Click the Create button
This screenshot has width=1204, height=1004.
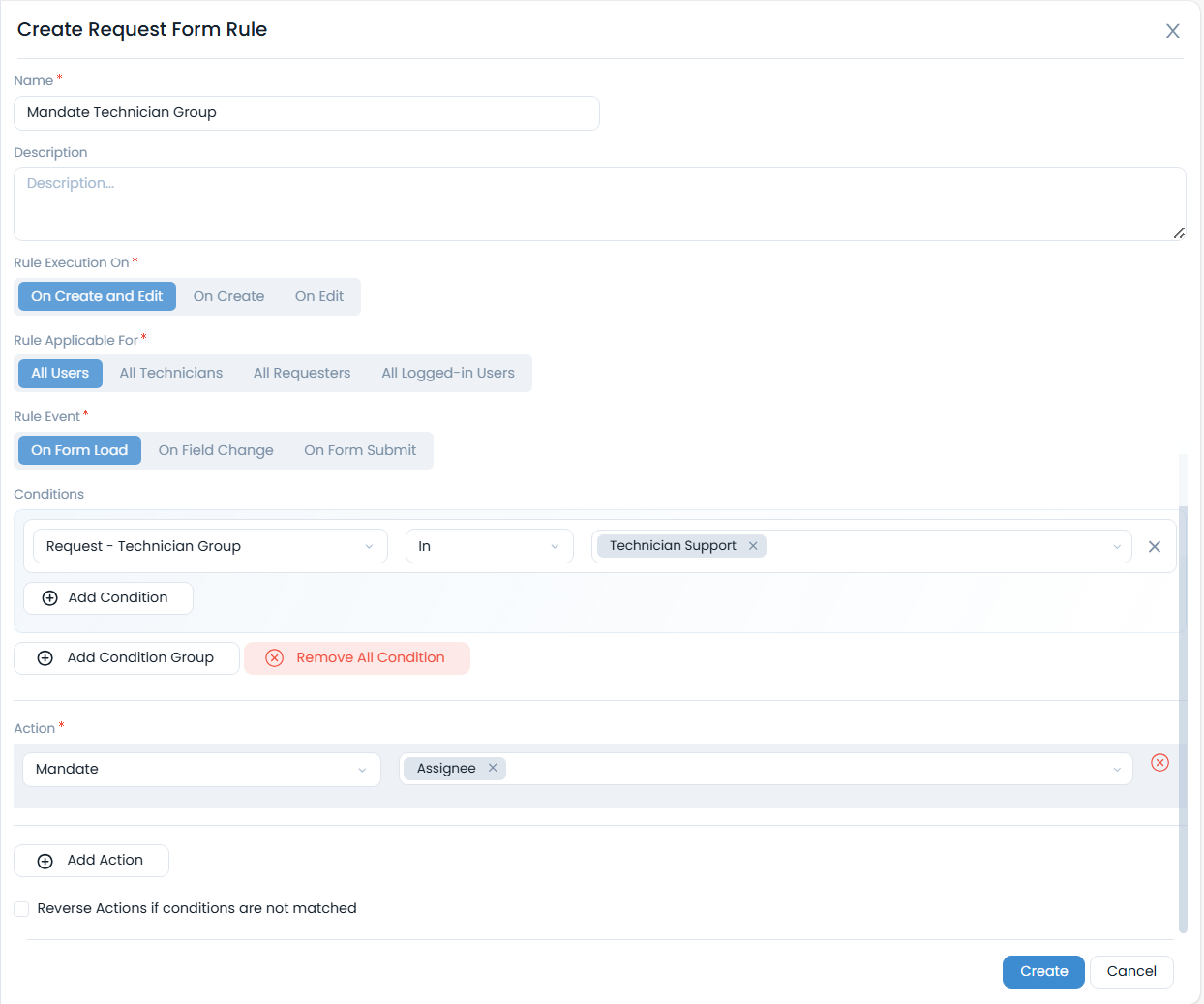[x=1043, y=971]
